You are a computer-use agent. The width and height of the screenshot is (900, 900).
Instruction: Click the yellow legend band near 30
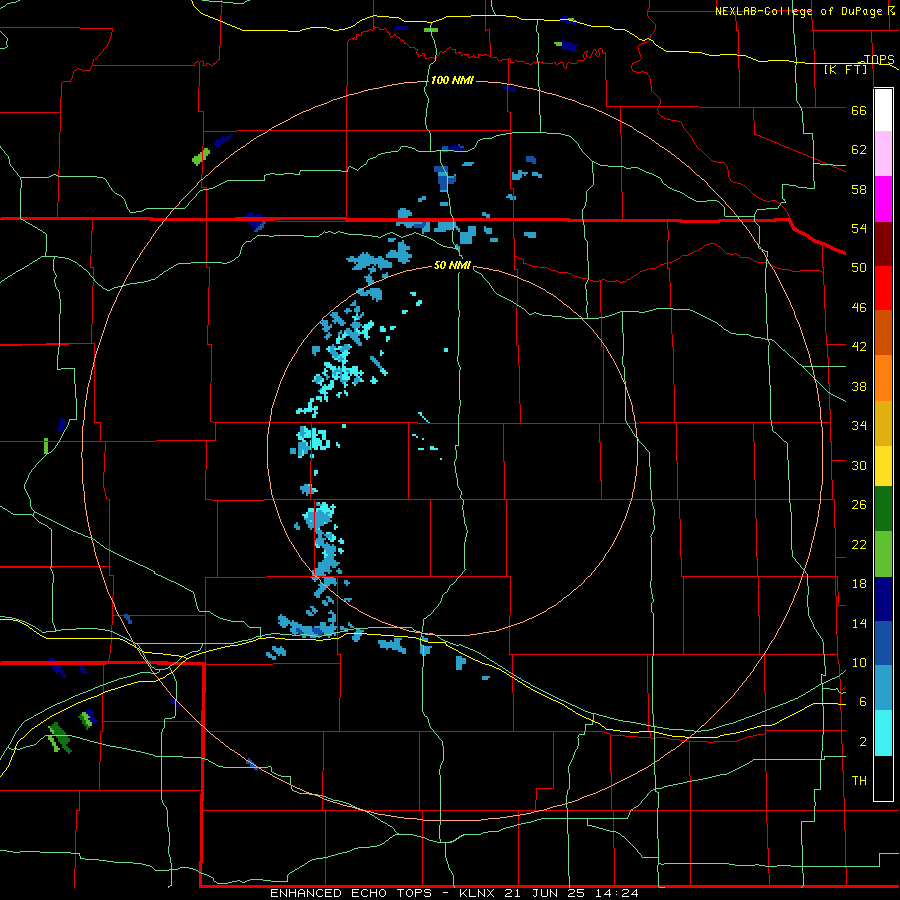pos(883,466)
